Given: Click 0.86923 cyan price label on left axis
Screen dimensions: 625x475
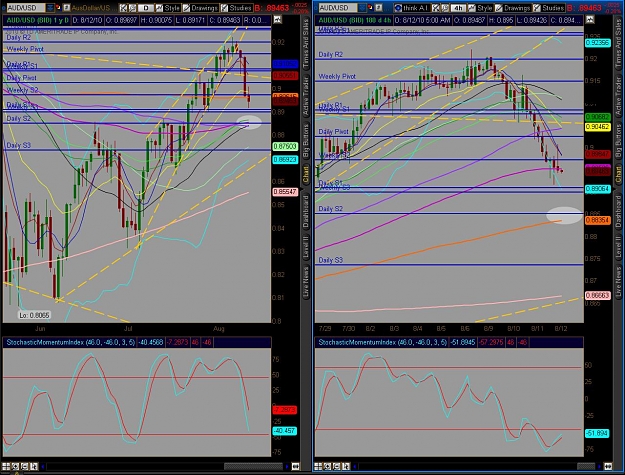Looking at the screenshot, I should coord(285,160).
